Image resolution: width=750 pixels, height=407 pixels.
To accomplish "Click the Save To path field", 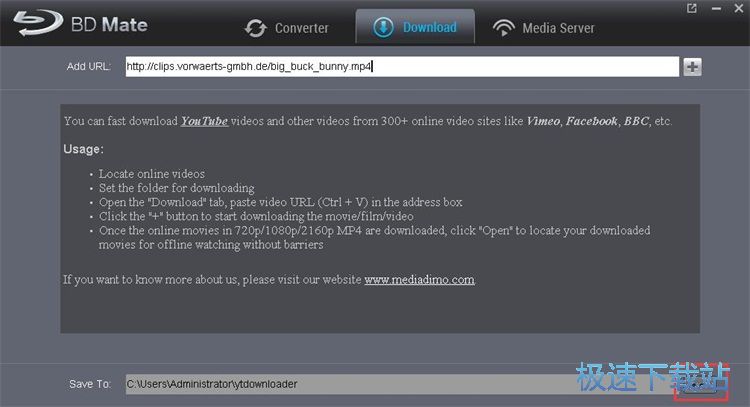I will click(x=399, y=384).
